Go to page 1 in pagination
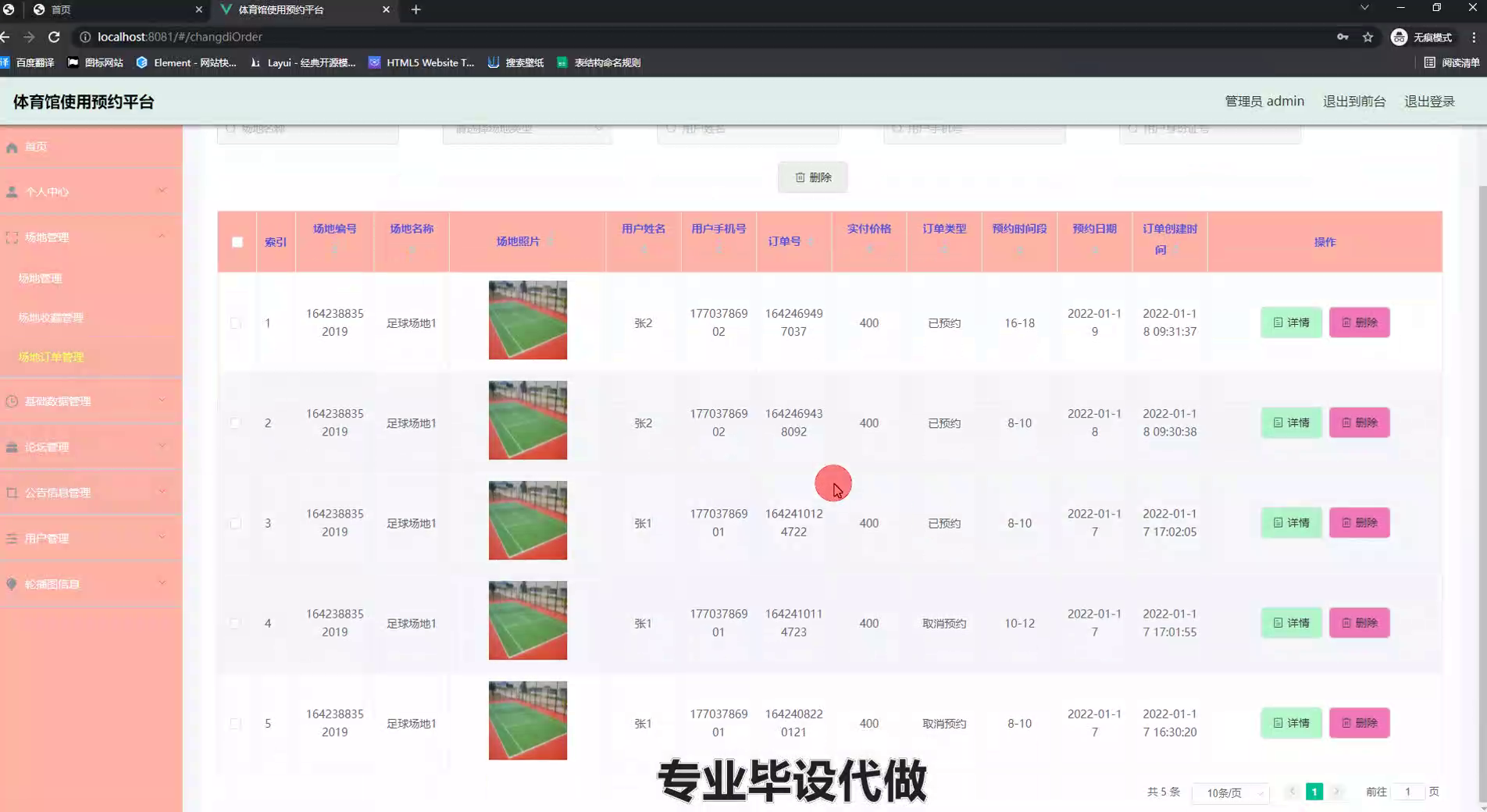Image resolution: width=1487 pixels, height=812 pixels. [x=1314, y=792]
